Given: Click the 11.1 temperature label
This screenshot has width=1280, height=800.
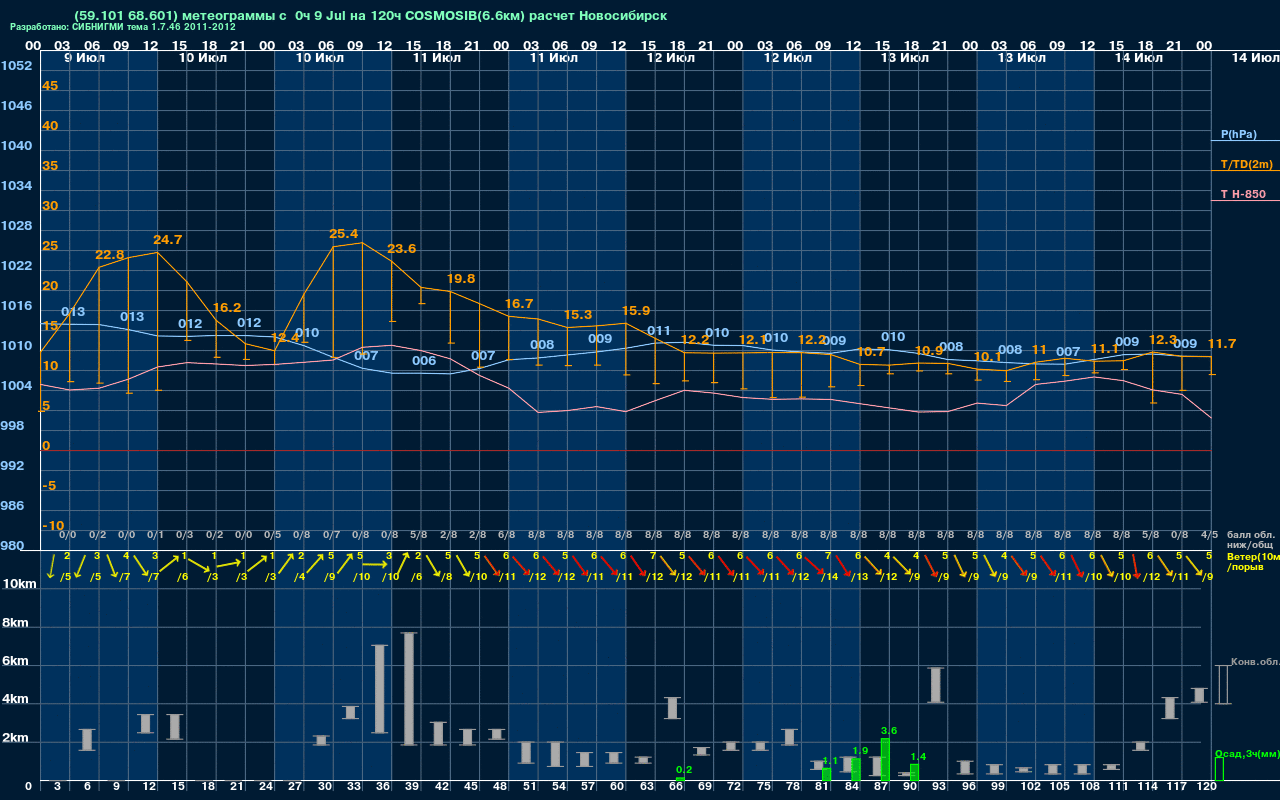Looking at the screenshot, I should pos(1105,349).
